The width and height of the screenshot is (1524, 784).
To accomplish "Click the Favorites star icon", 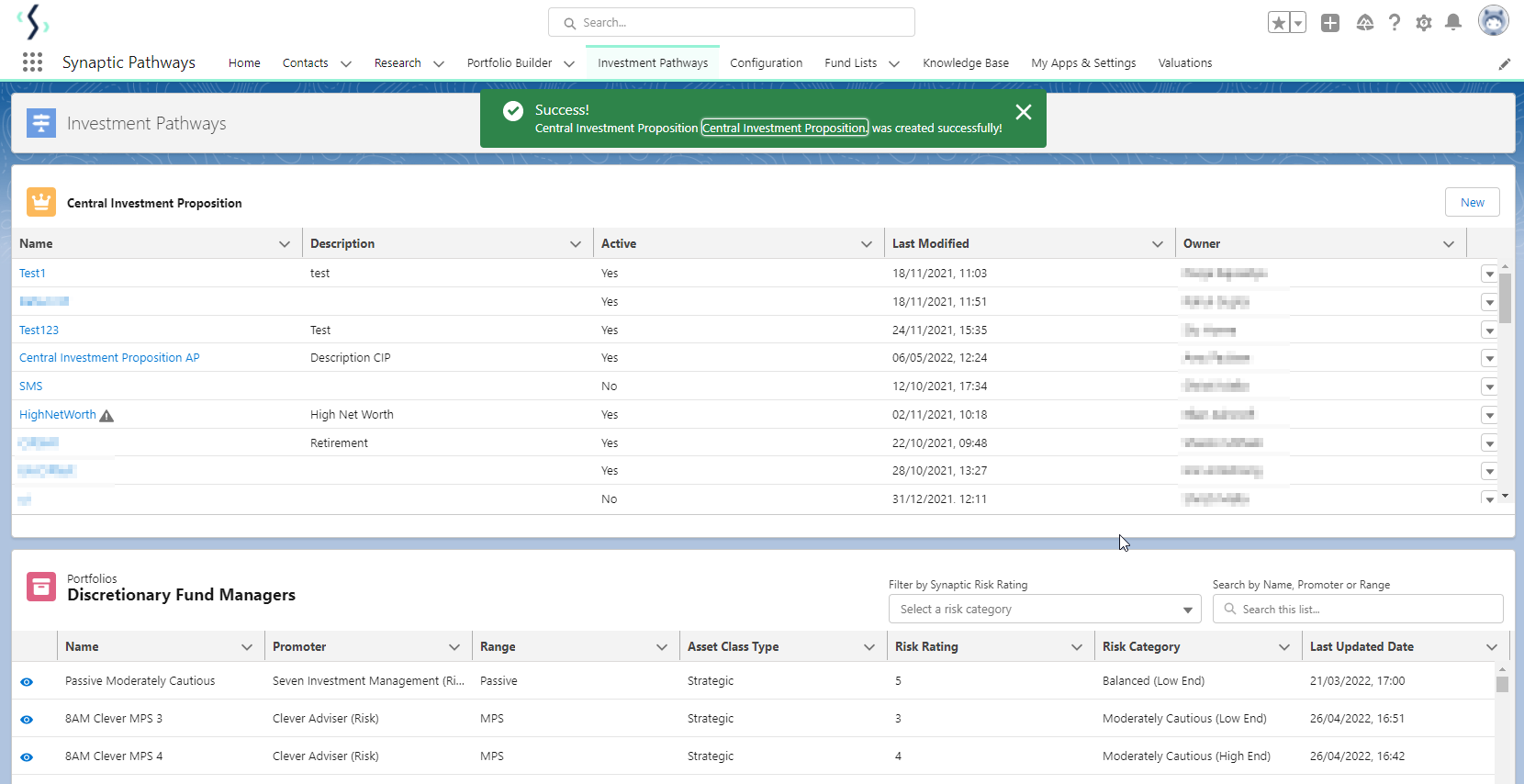I will pyautogui.click(x=1278, y=23).
